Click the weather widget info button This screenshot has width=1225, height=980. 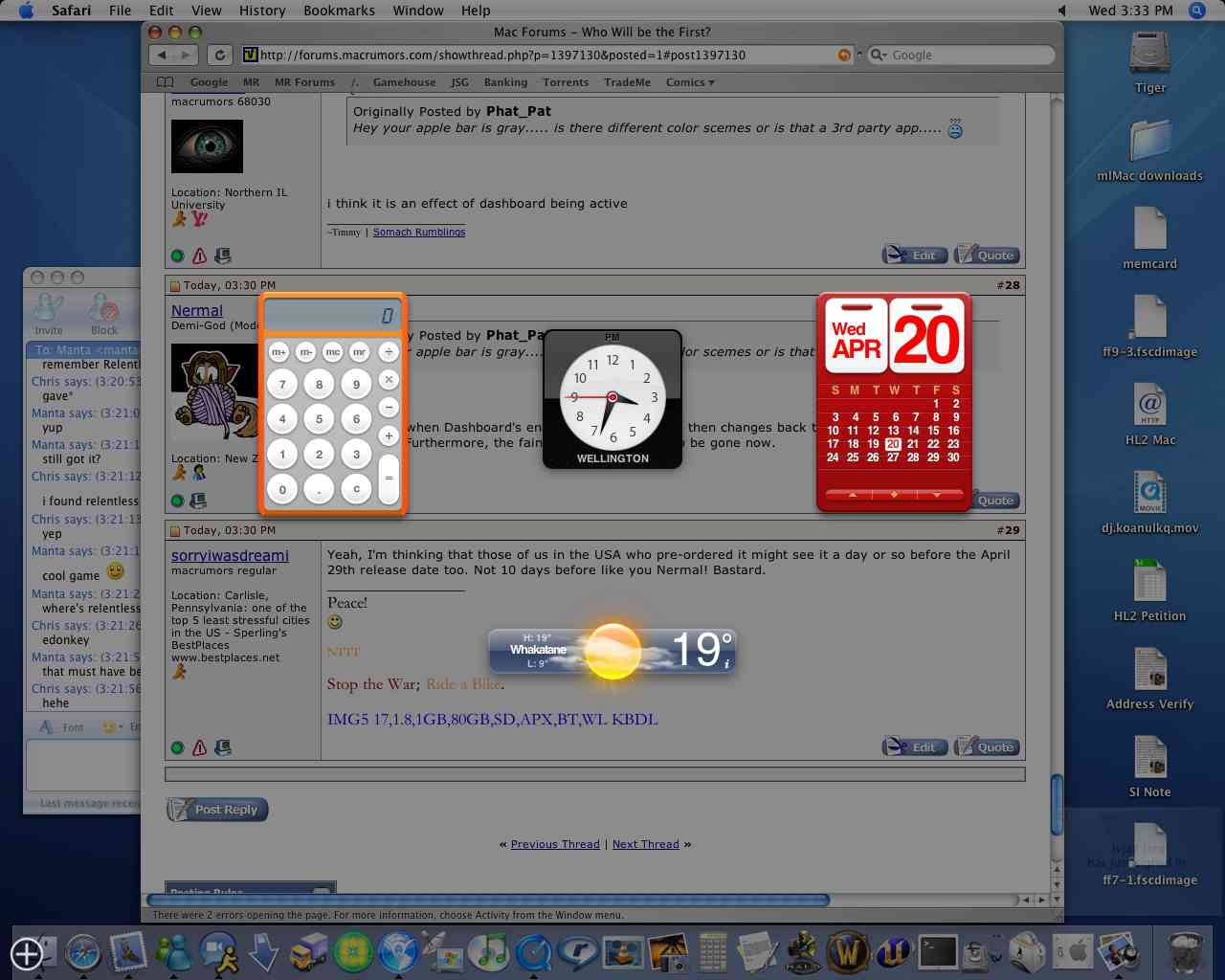pyautogui.click(x=727, y=663)
